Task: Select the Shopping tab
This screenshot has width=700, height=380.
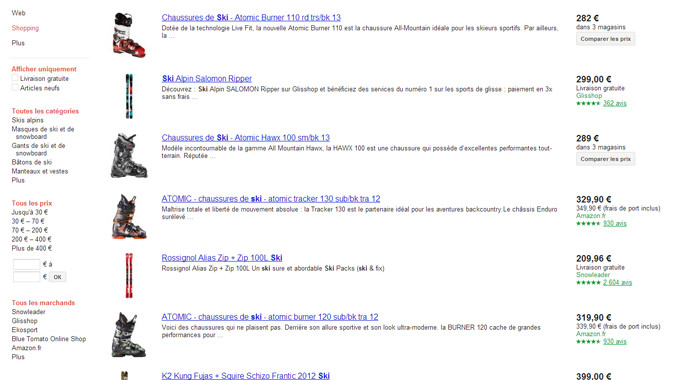Action: [x=25, y=28]
